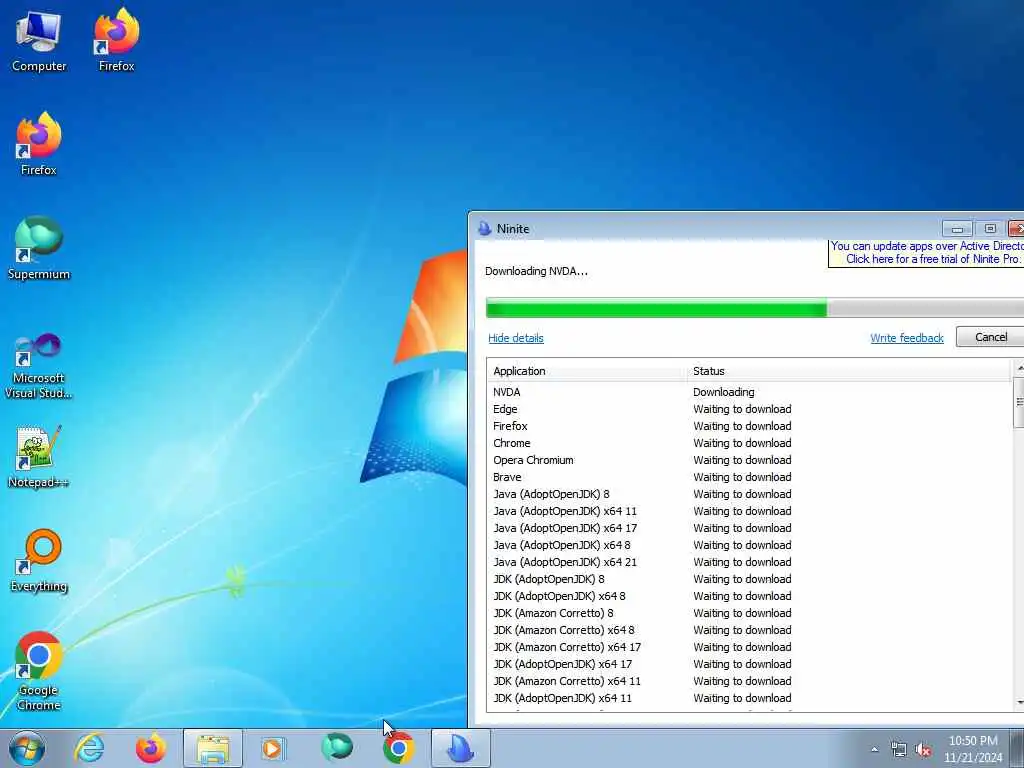The image size is (1024, 768).
Task: Open the clock showing 10:50 PM
Action: (x=973, y=748)
